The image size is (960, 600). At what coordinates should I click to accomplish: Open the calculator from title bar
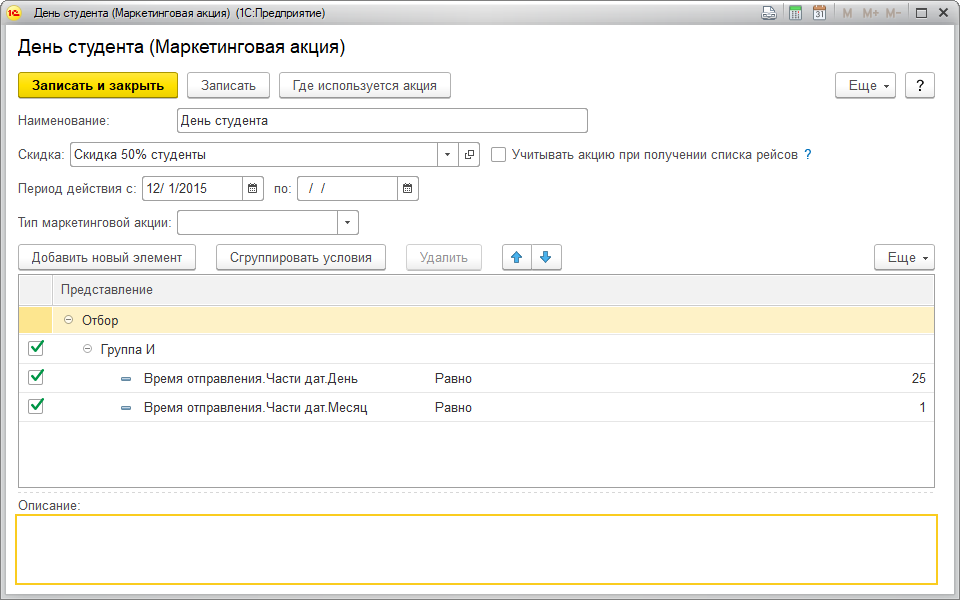795,13
